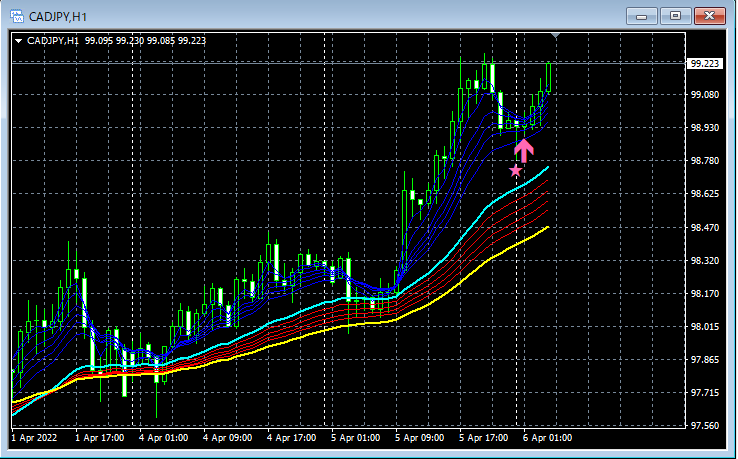Click the 98.930 price scale label
738x459 pixels.
coord(705,128)
